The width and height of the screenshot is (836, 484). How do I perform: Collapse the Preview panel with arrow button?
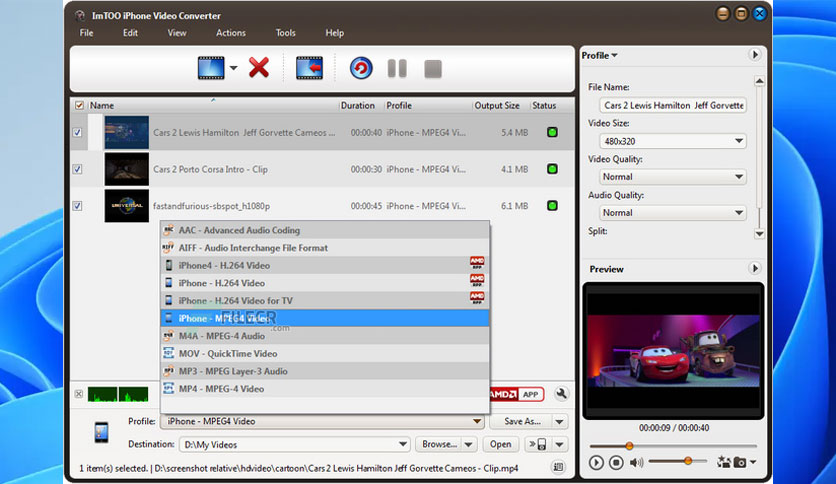(x=754, y=269)
